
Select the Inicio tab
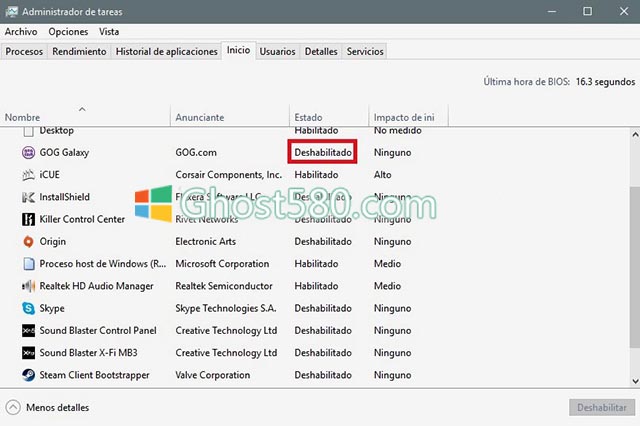(238, 50)
